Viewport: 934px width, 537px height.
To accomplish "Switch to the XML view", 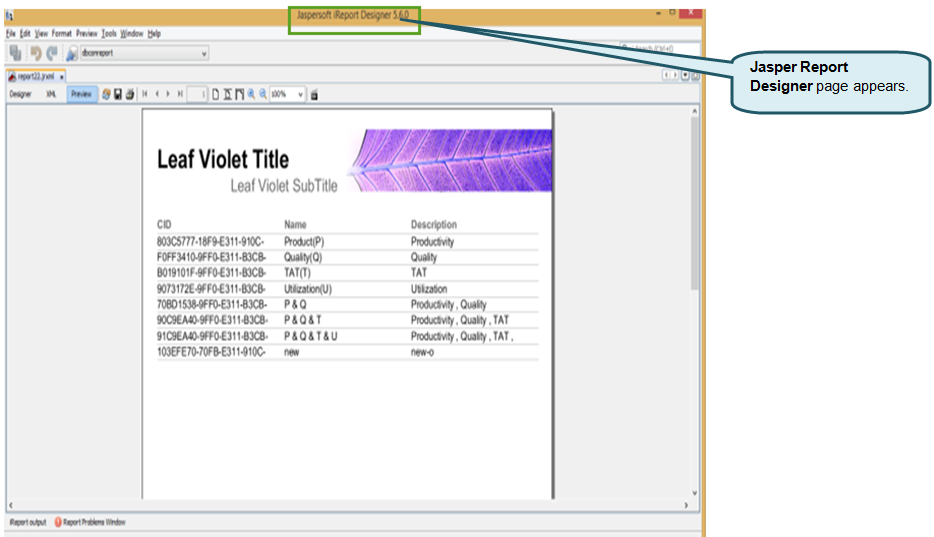I will [x=51, y=94].
